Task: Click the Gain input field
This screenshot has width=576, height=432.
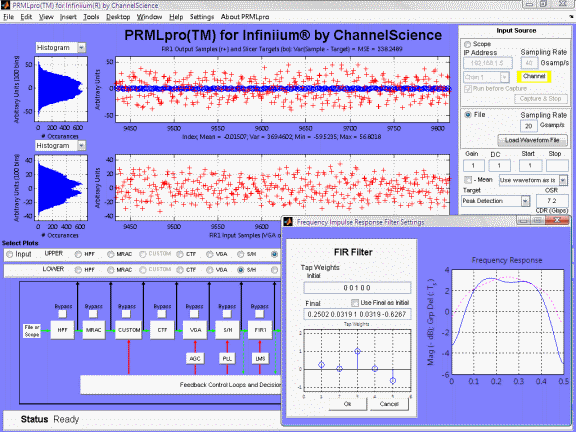Action: (x=473, y=166)
